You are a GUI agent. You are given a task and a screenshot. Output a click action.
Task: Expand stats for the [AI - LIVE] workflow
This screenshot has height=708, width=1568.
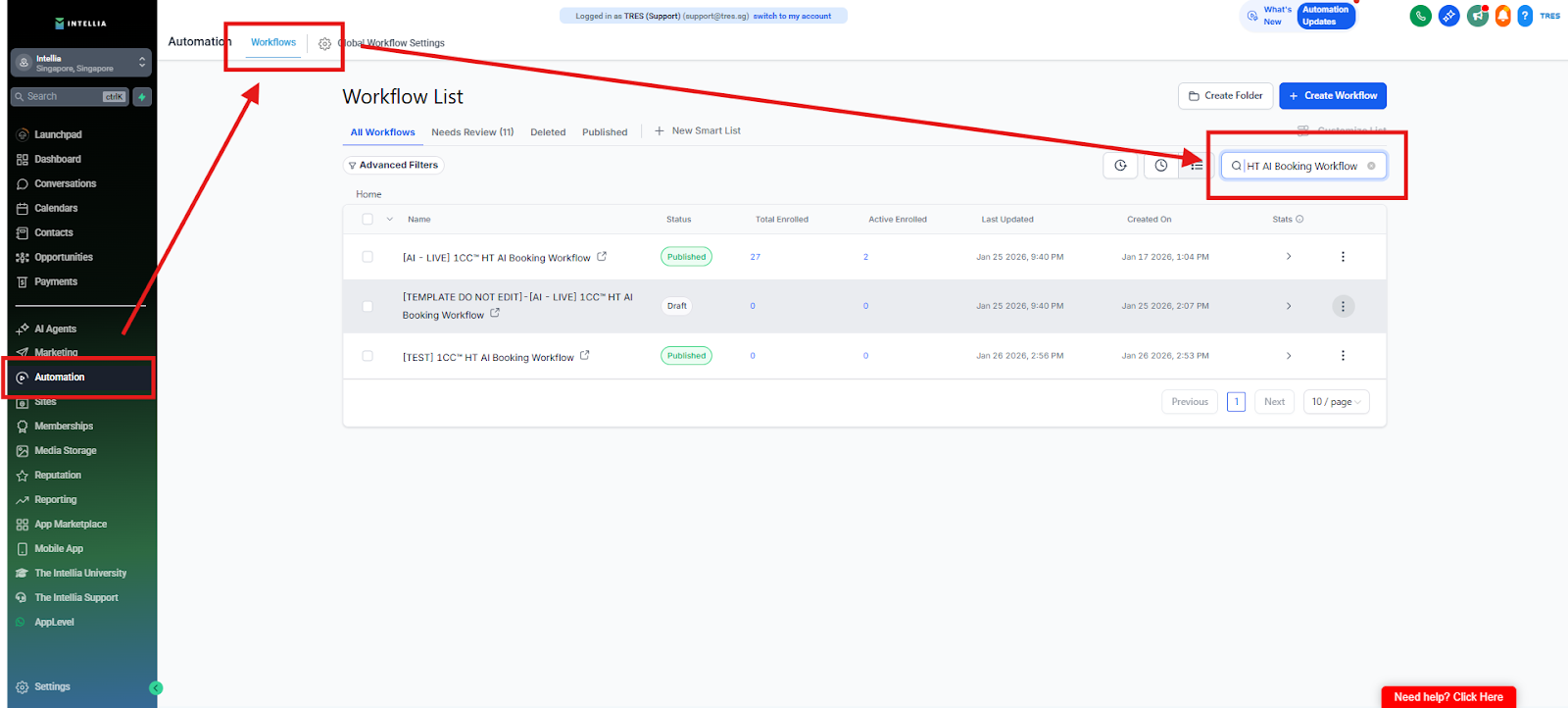point(1289,257)
